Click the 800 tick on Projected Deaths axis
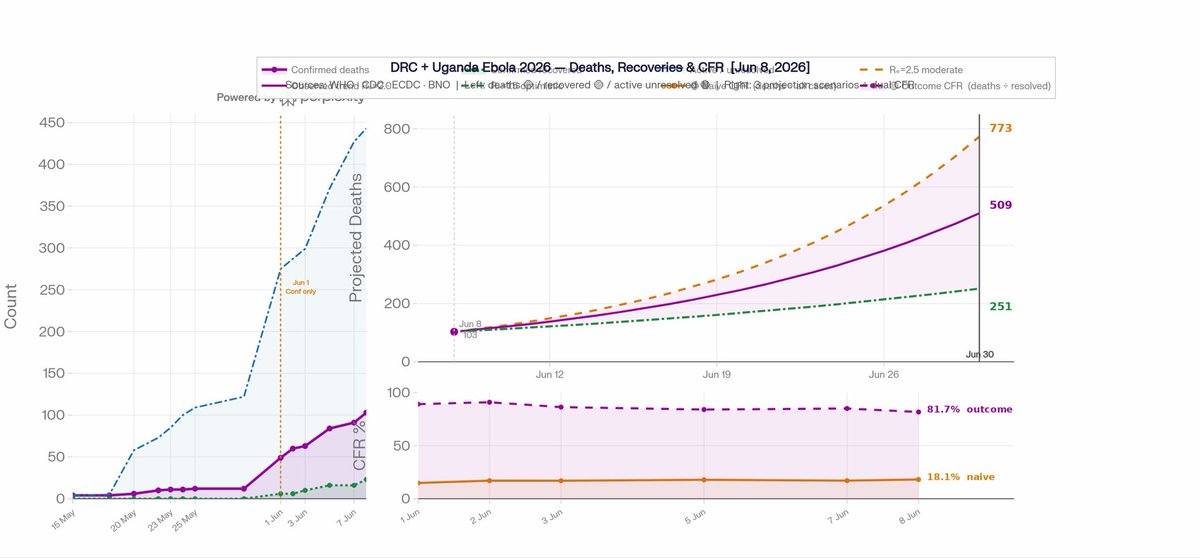 point(396,129)
